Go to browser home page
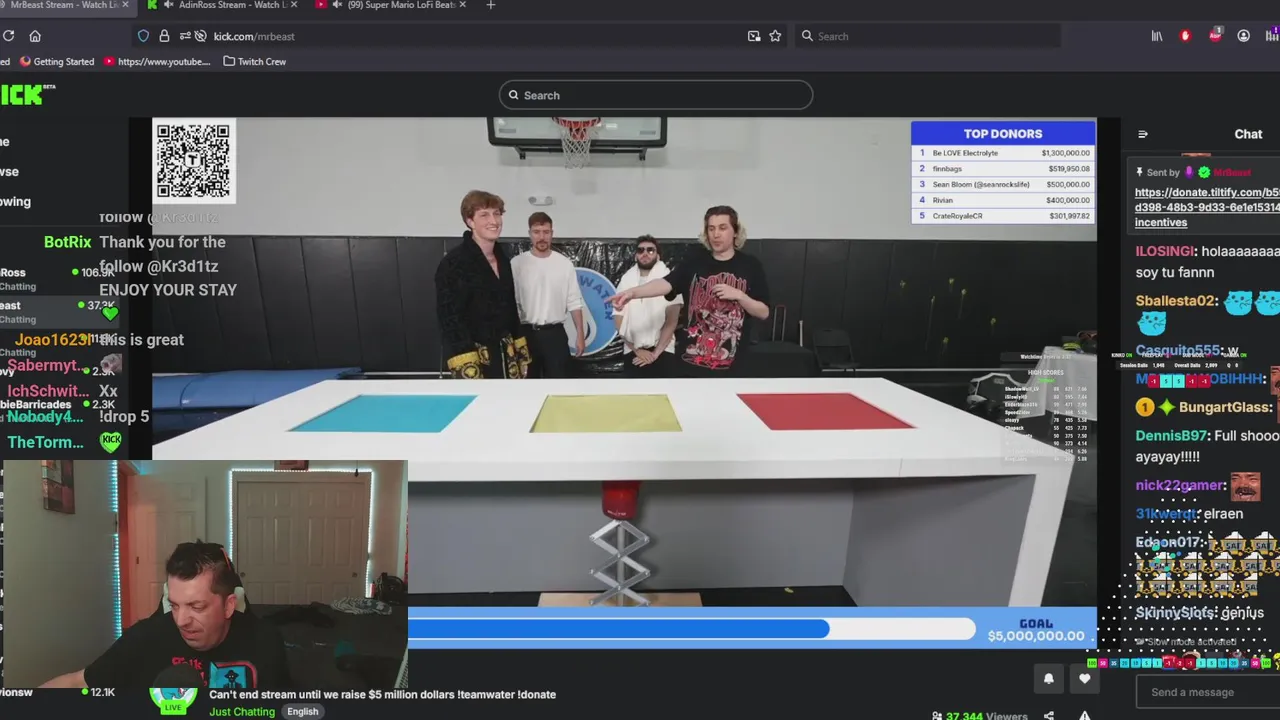Screen dimensions: 1280x720 [35, 36]
